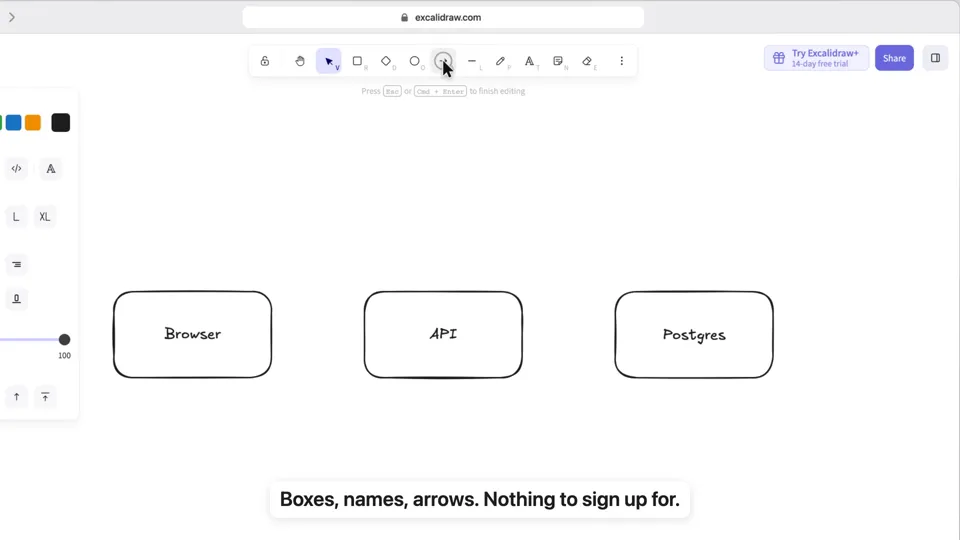Image resolution: width=960 pixels, height=540 pixels.
Task: Open the font family picker
Action: pos(51,168)
